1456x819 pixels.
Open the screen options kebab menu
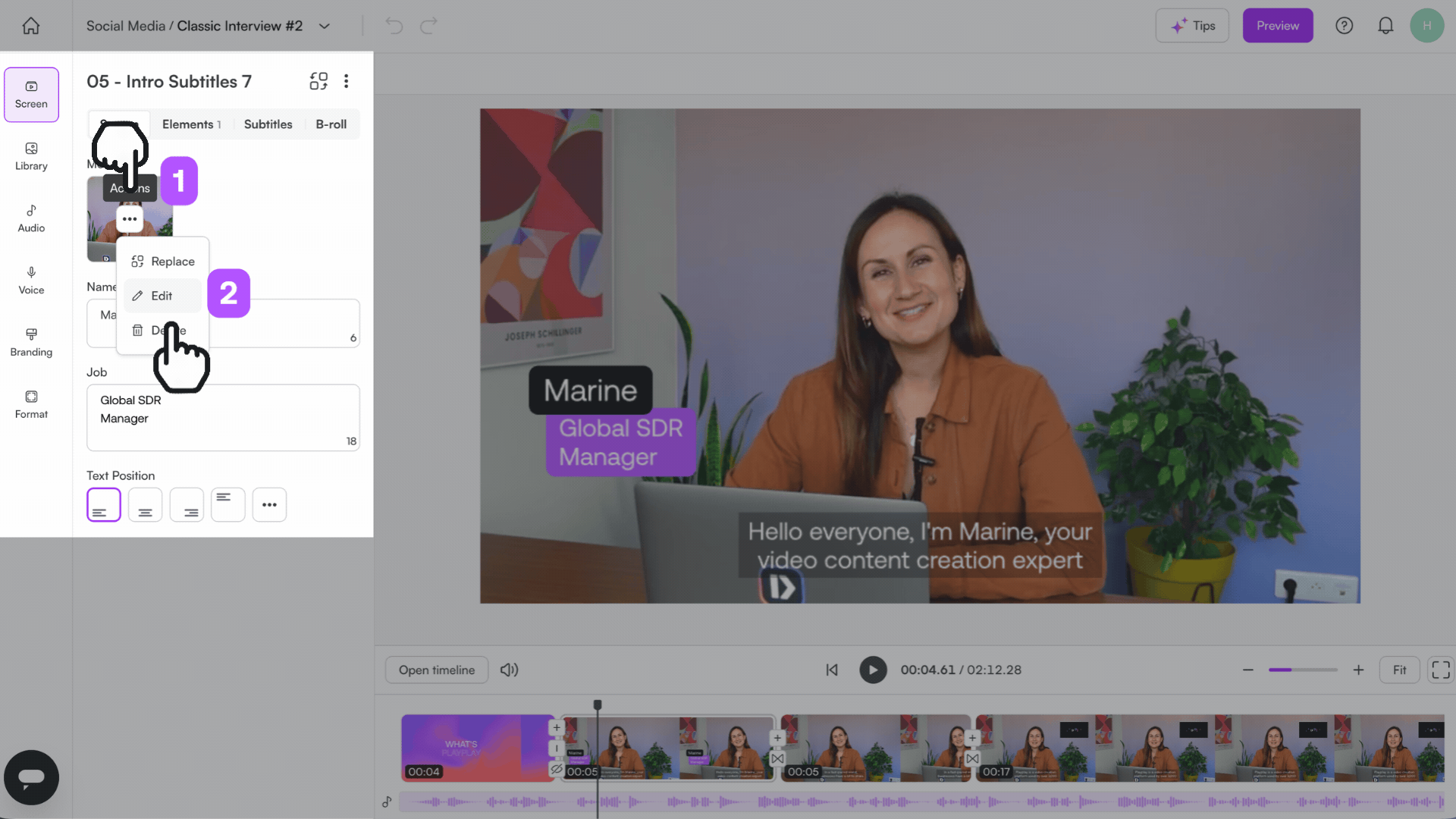tap(347, 81)
